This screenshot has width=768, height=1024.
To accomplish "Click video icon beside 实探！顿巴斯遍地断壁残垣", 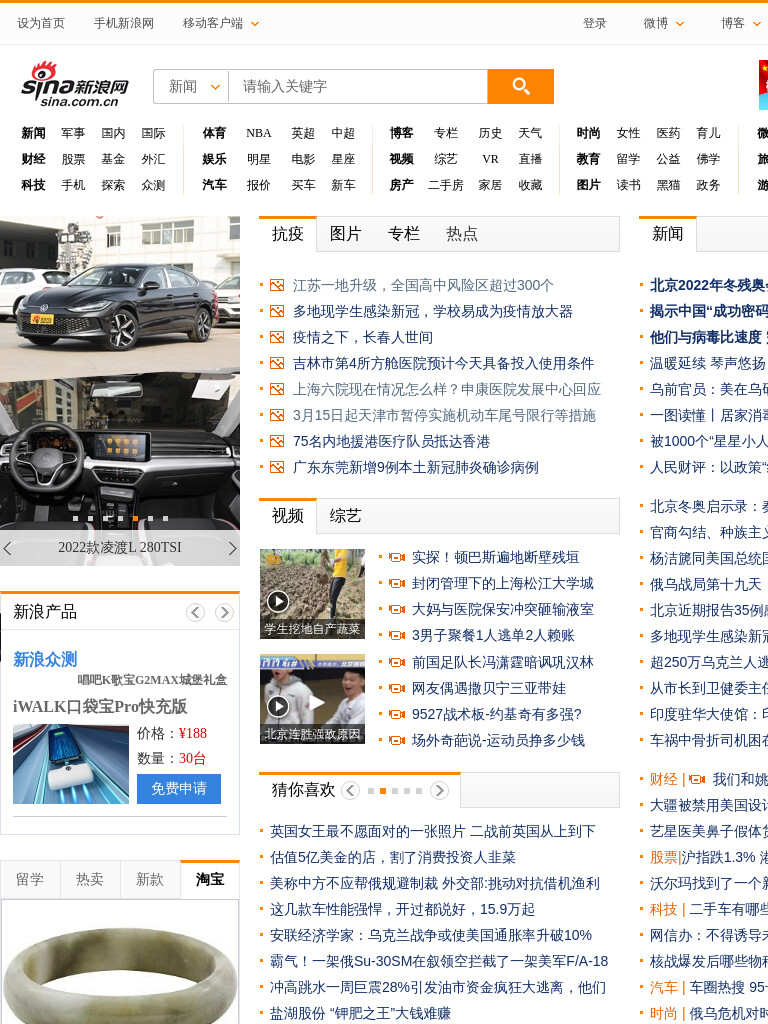I will point(397,558).
